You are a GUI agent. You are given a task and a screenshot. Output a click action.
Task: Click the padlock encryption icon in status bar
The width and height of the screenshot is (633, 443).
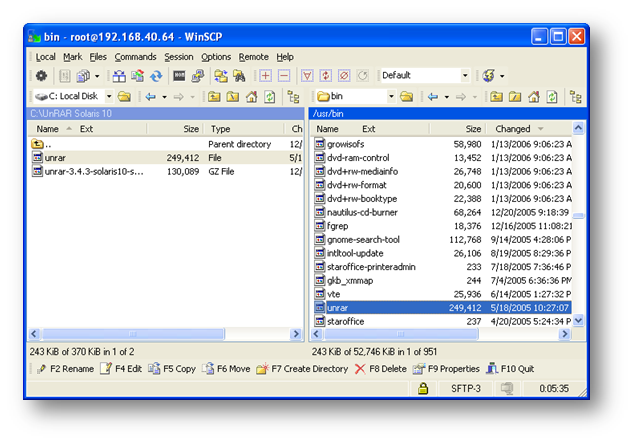[423, 388]
